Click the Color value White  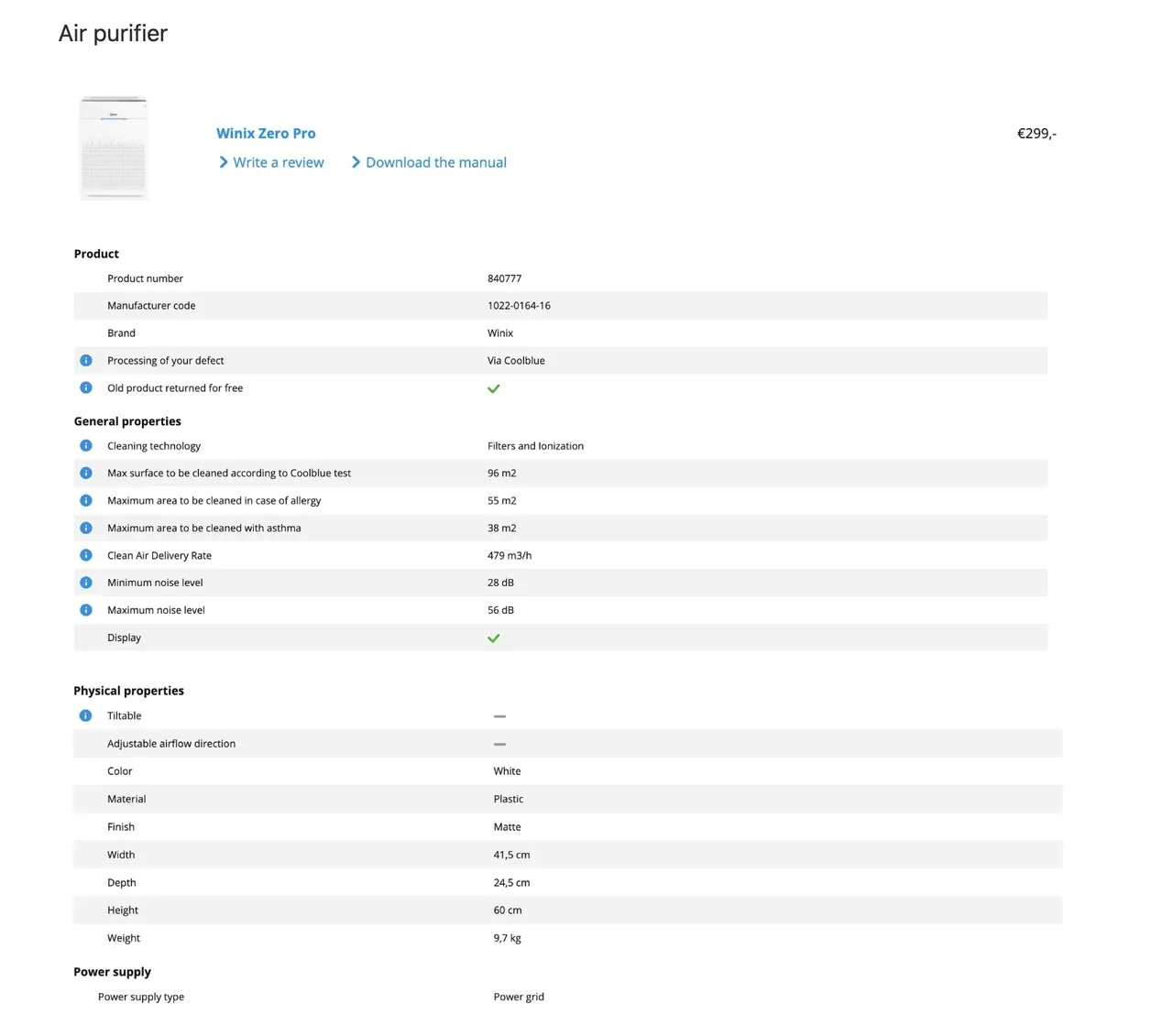tap(508, 771)
